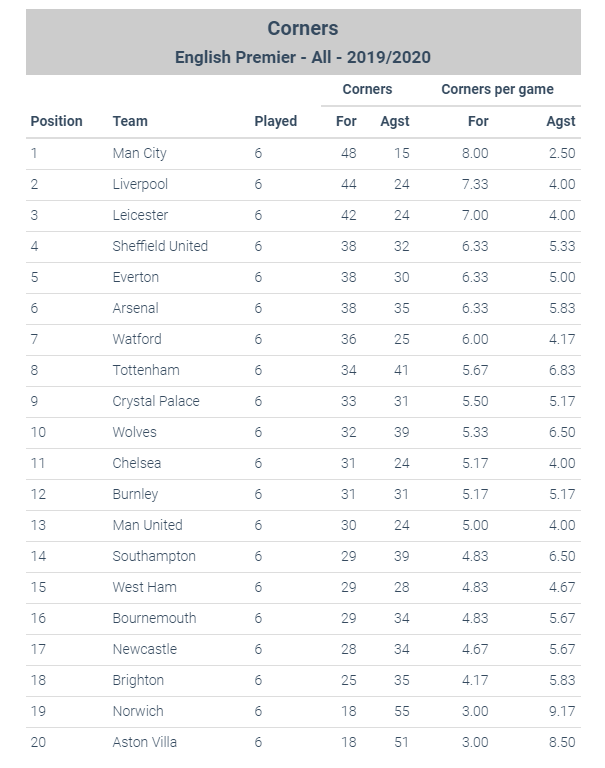Open the Man City team link
The height and width of the screenshot is (768, 605).
tap(140, 153)
